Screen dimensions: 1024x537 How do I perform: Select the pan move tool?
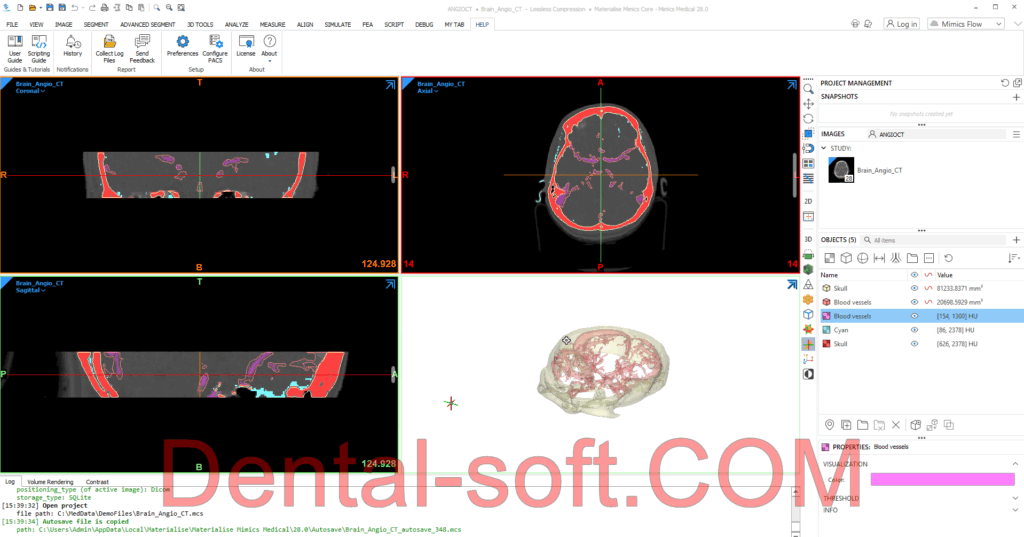pos(808,104)
